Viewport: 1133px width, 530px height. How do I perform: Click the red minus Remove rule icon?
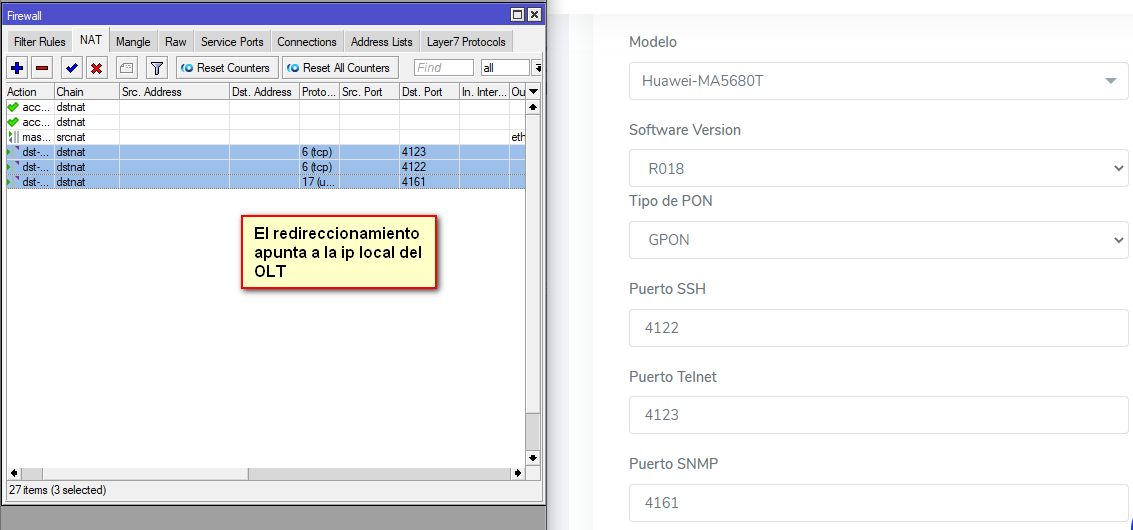tap(42, 68)
